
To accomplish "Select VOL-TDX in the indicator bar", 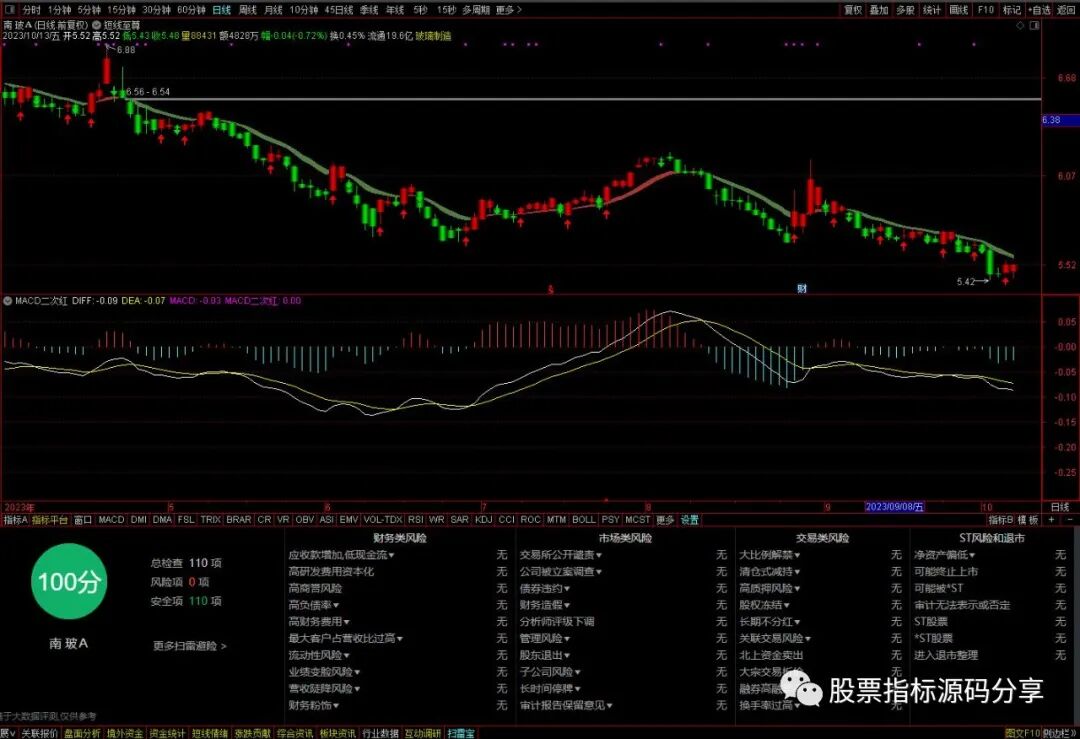I will click(x=382, y=519).
